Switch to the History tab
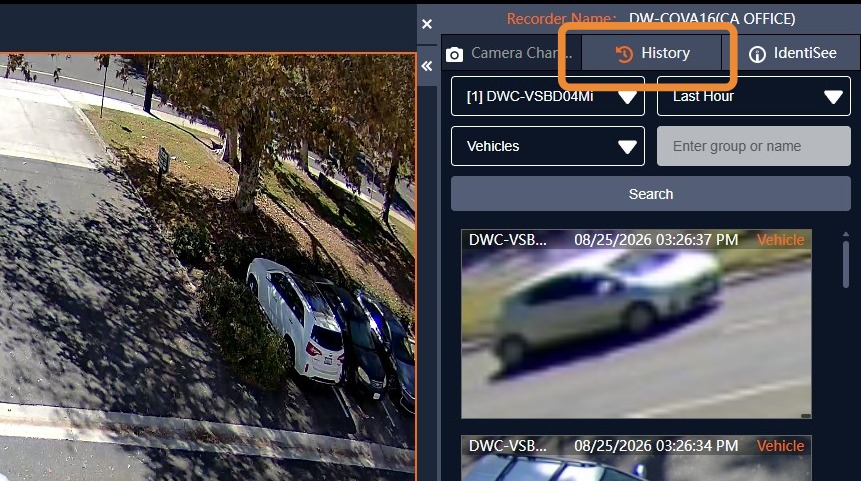Image resolution: width=861 pixels, height=481 pixels. click(651, 53)
